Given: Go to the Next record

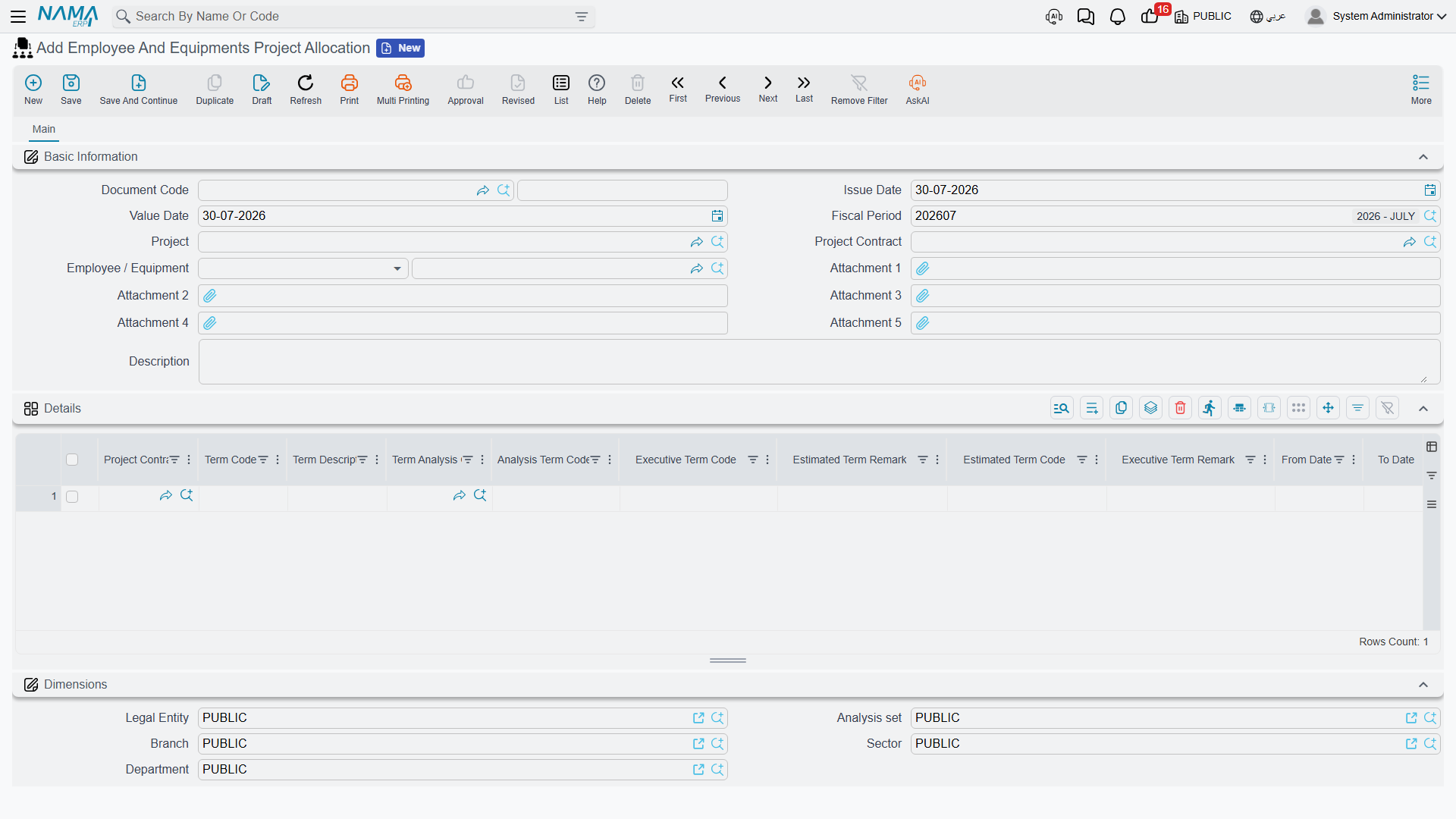Looking at the screenshot, I should [x=768, y=89].
